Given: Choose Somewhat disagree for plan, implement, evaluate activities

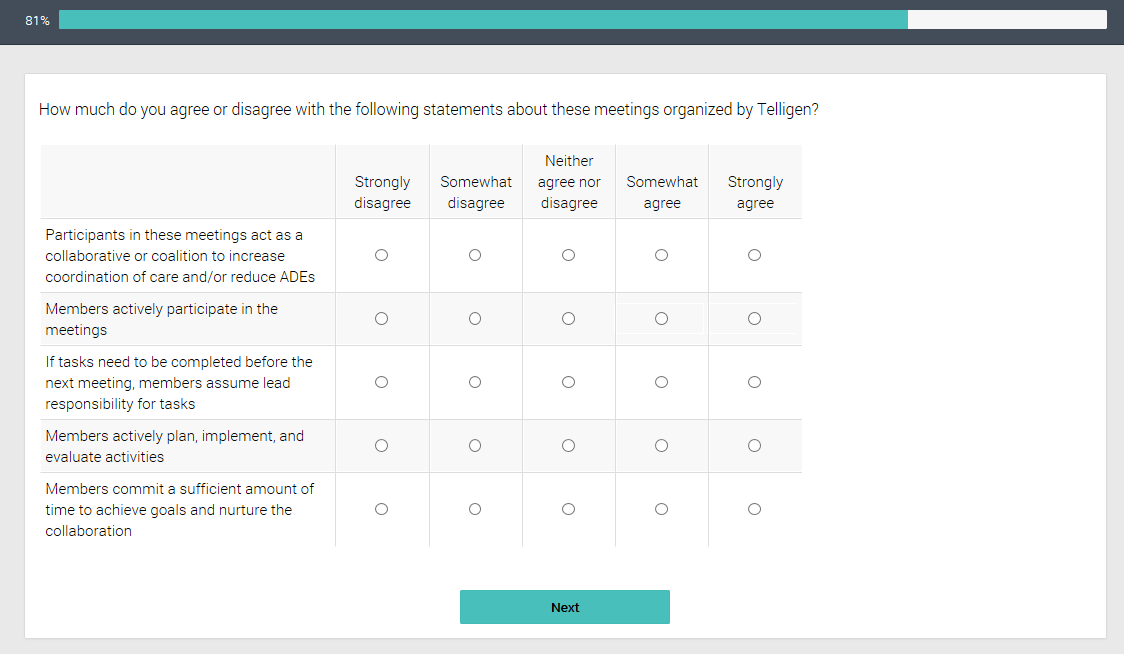Looking at the screenshot, I should click(475, 446).
